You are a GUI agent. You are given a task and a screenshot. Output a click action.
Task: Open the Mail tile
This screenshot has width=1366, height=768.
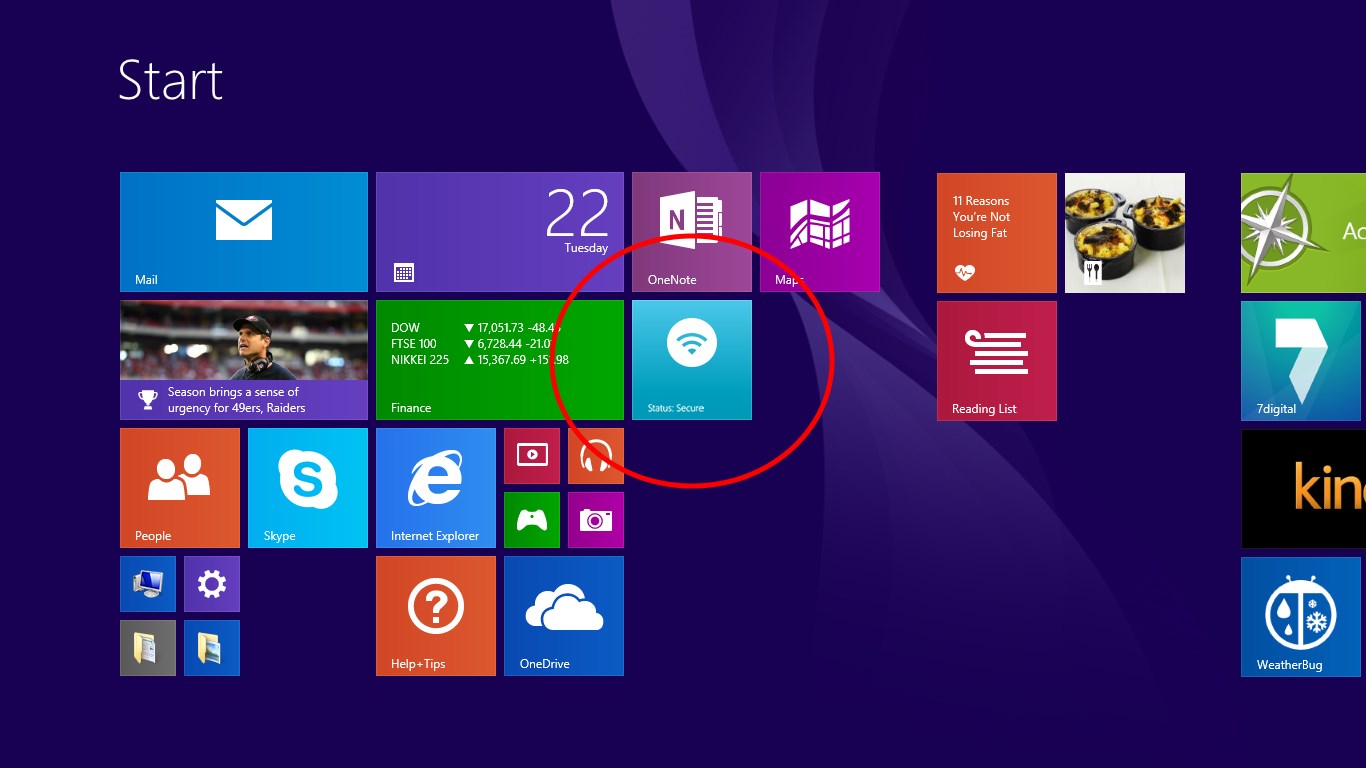pos(243,231)
